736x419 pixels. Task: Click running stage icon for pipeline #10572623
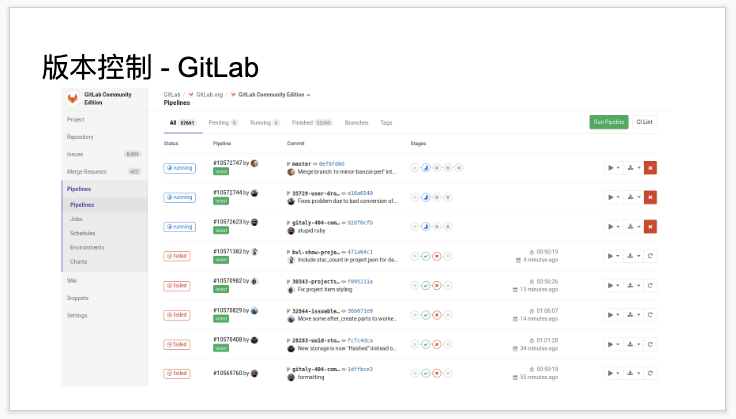pos(426,227)
